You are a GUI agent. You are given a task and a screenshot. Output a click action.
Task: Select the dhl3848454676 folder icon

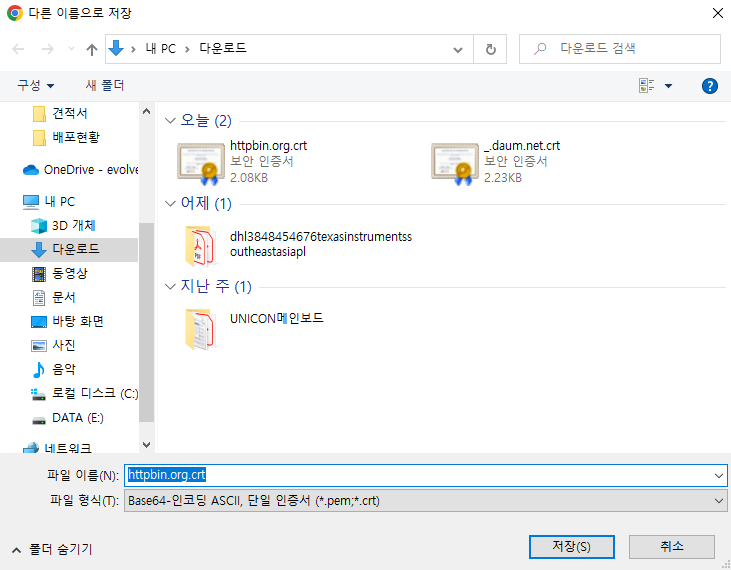[200, 246]
